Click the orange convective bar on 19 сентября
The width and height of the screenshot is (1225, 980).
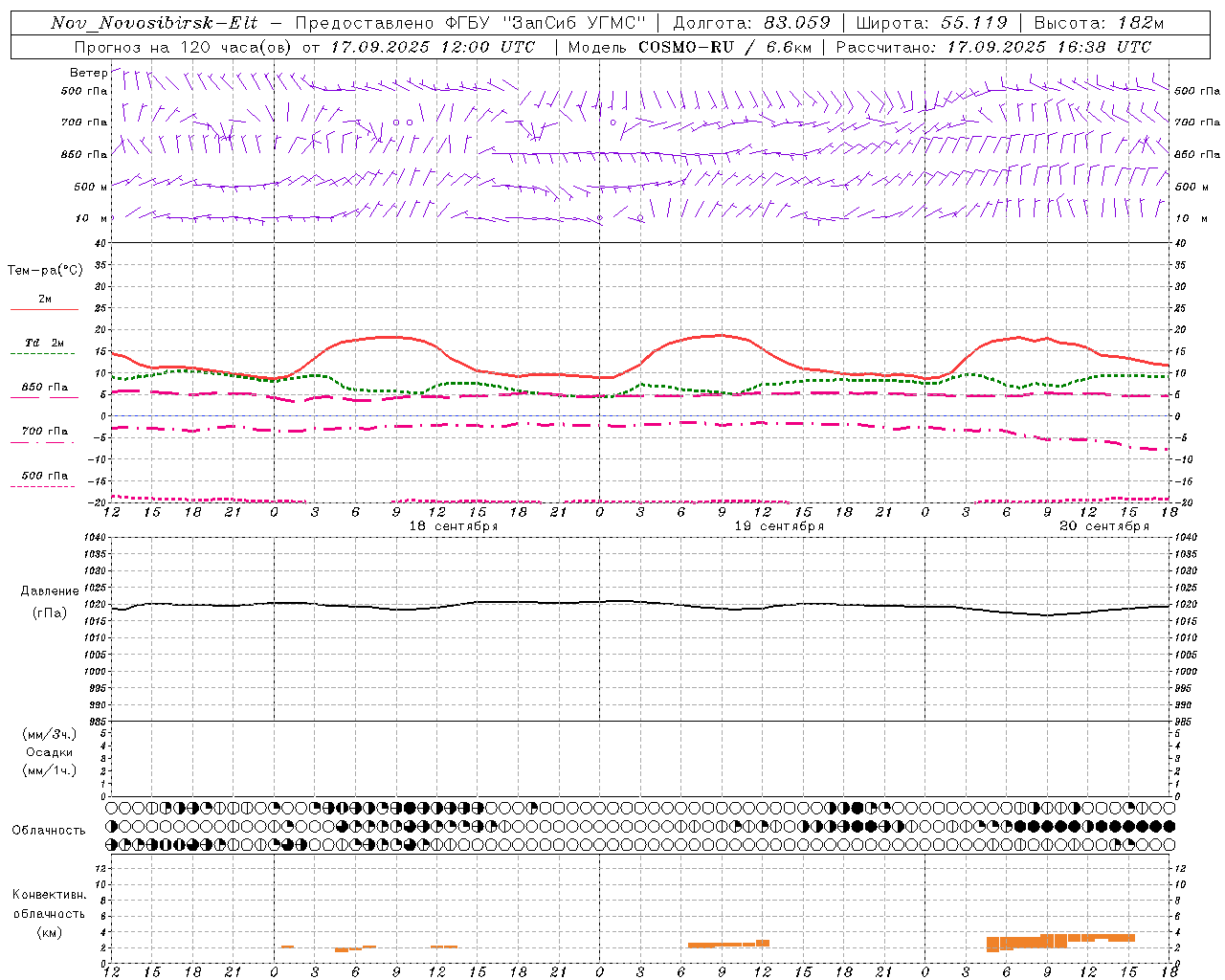click(x=728, y=944)
